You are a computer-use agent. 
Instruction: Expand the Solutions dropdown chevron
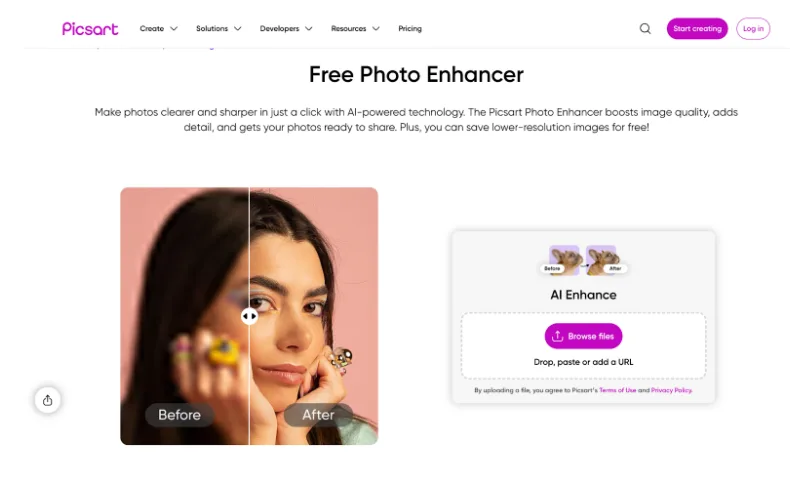point(238,29)
